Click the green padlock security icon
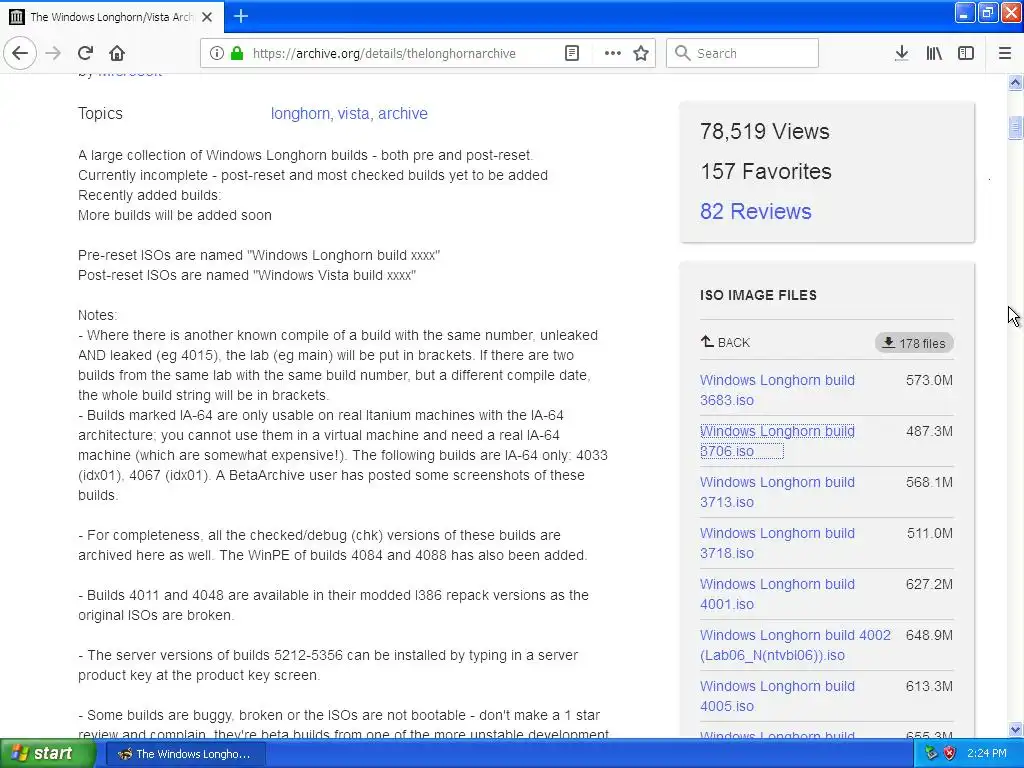 237,53
